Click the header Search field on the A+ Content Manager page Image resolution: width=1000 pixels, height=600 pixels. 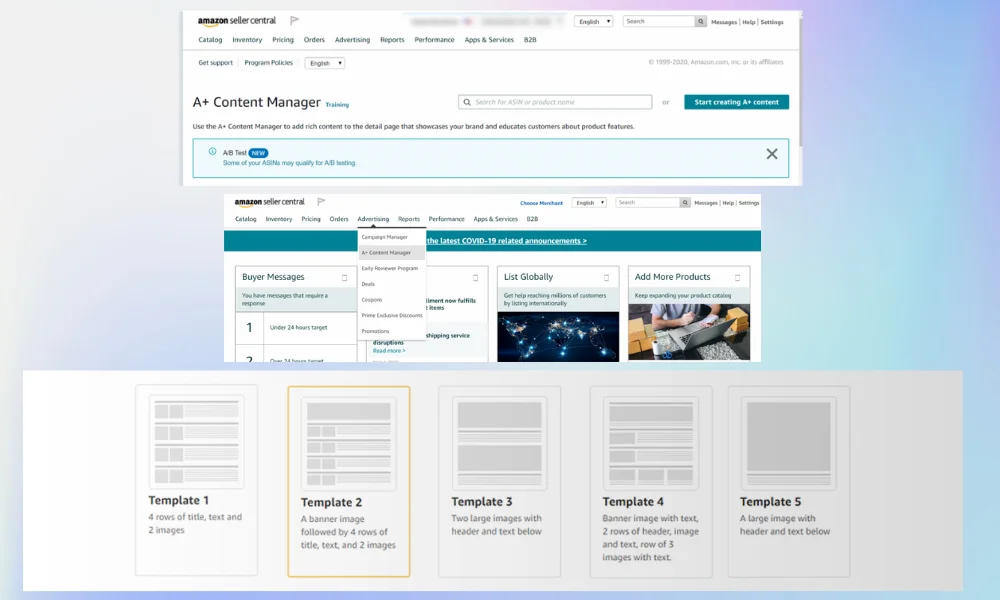(x=659, y=22)
